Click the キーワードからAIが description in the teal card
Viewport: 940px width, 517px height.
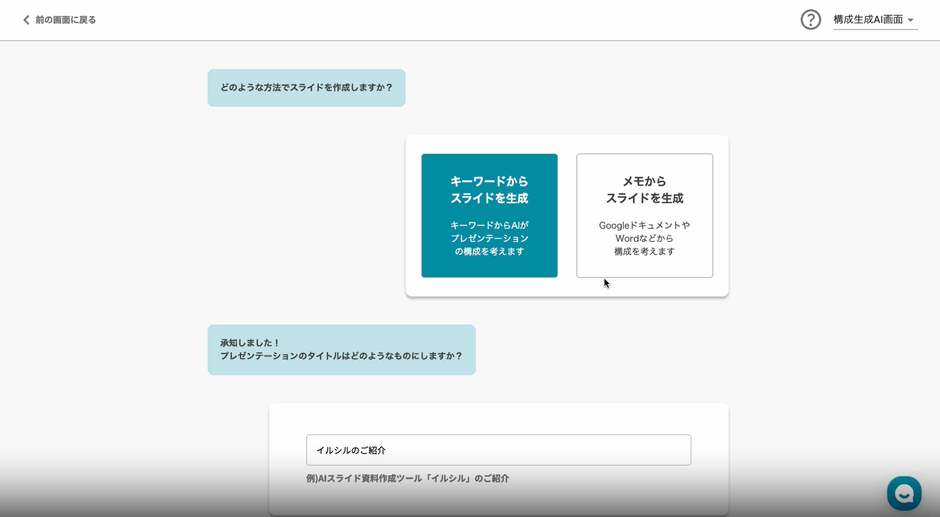tap(489, 226)
